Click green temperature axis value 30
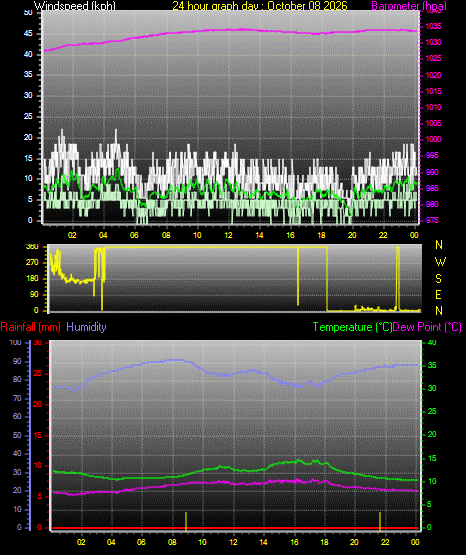466x555 pixels. 432,388
